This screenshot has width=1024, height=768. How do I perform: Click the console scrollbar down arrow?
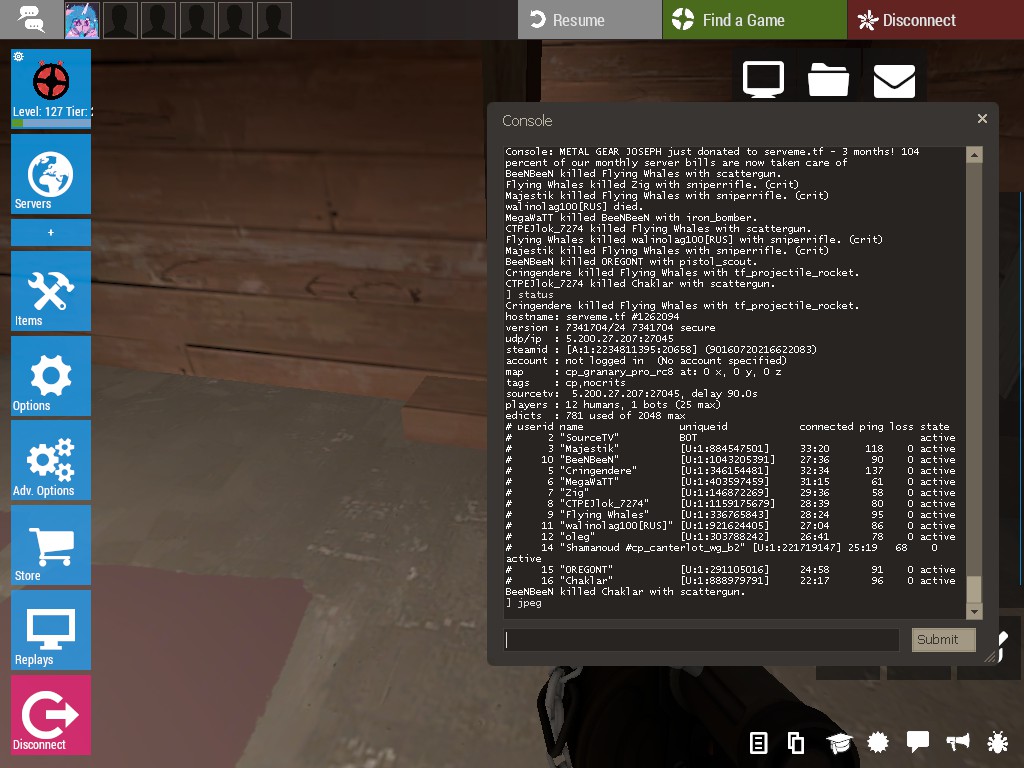coord(973,611)
